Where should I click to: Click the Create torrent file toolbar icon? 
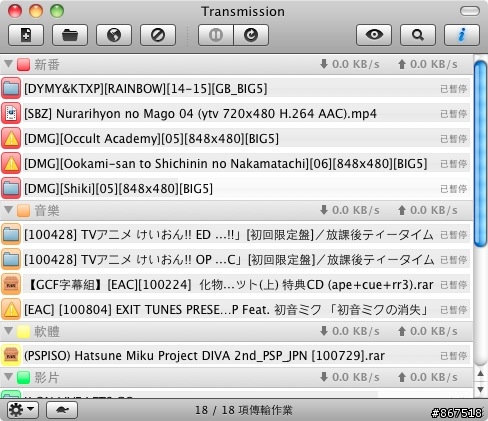point(26,35)
